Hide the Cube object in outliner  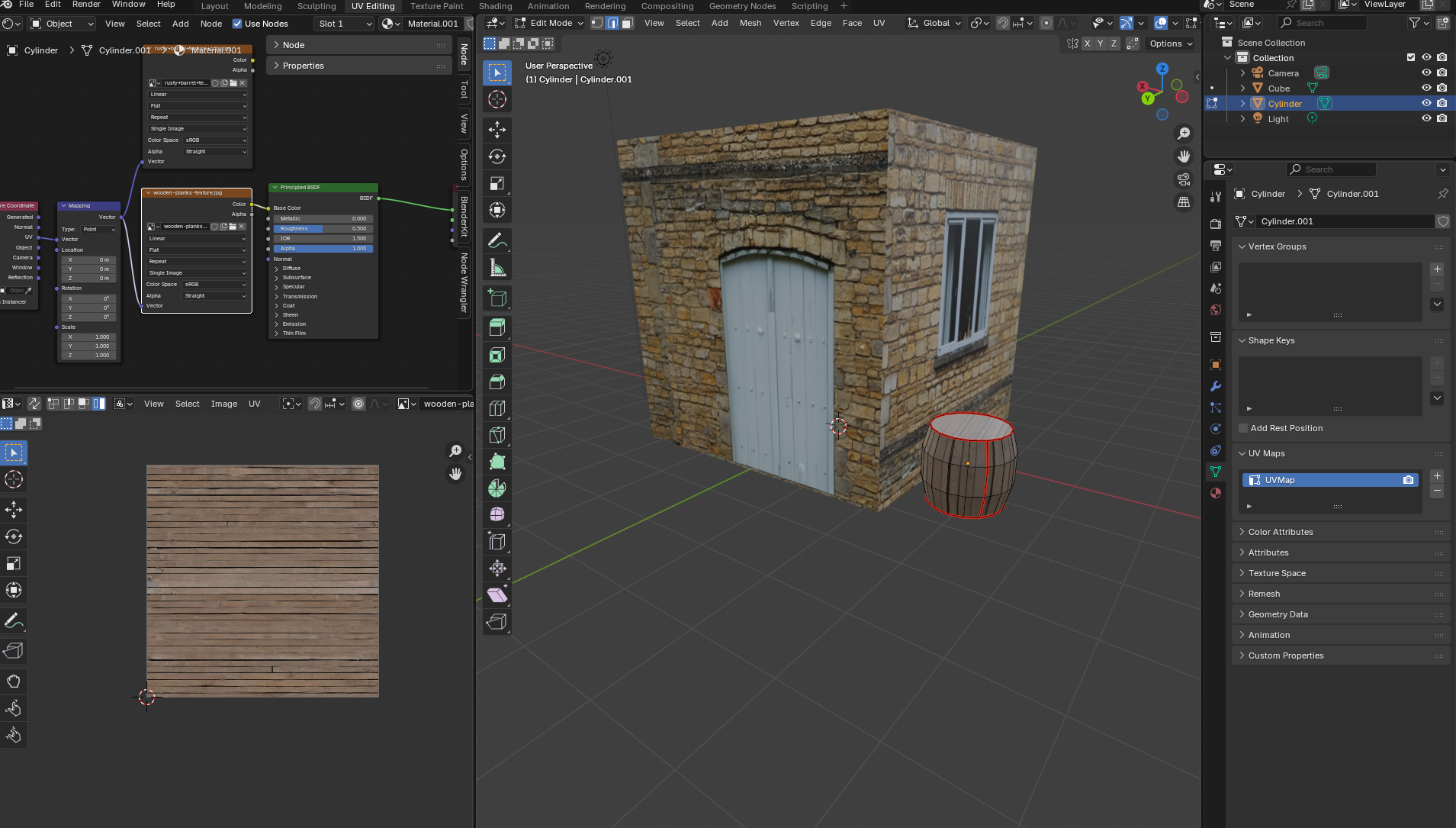point(1425,88)
